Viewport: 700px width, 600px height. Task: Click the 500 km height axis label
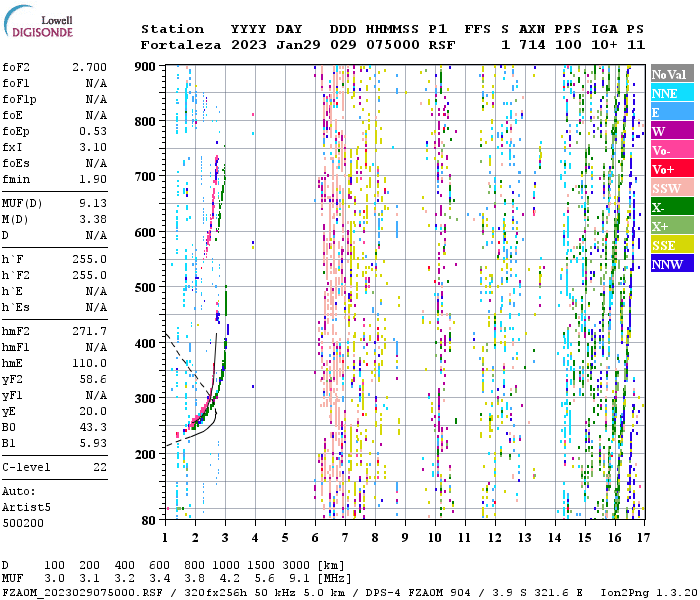click(x=145, y=288)
